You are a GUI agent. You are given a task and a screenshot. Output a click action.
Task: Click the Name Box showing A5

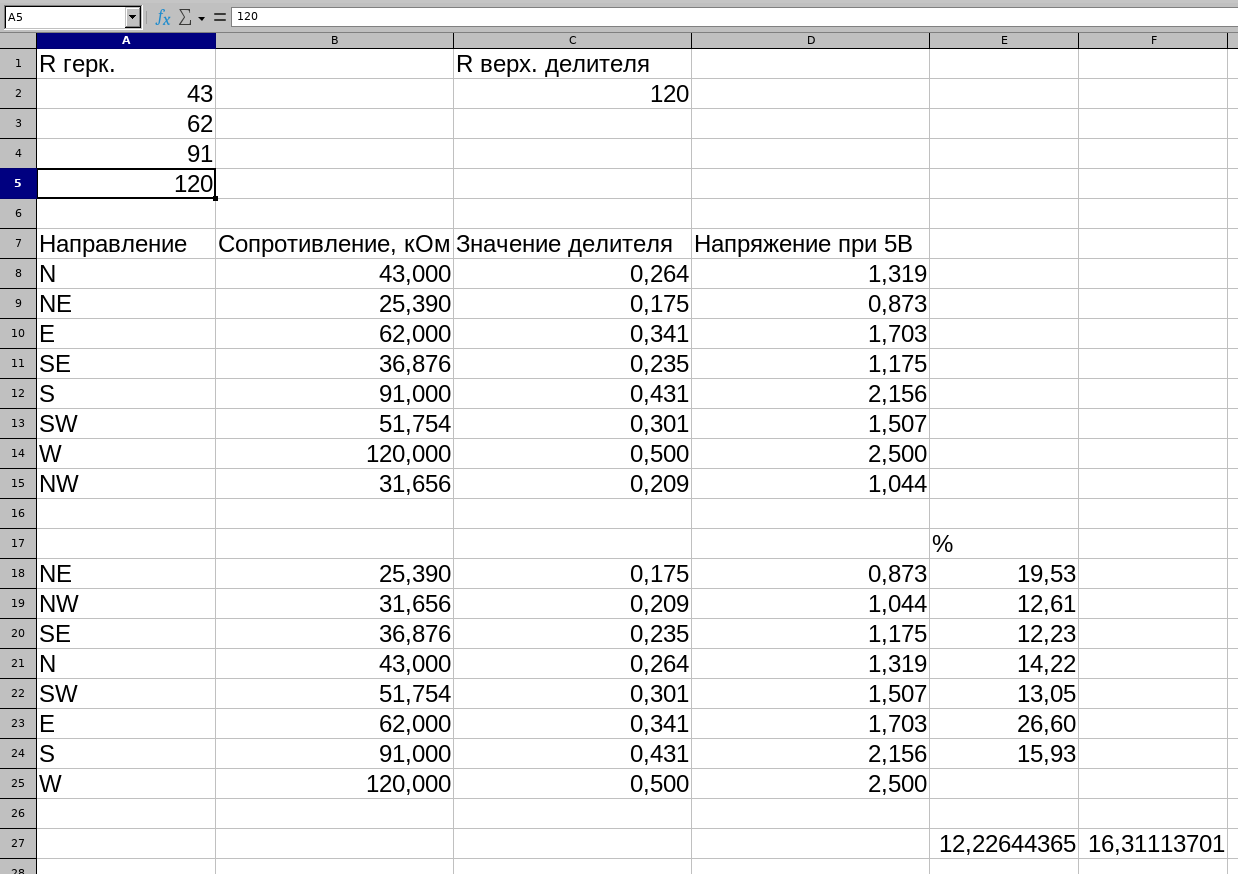pos(65,17)
